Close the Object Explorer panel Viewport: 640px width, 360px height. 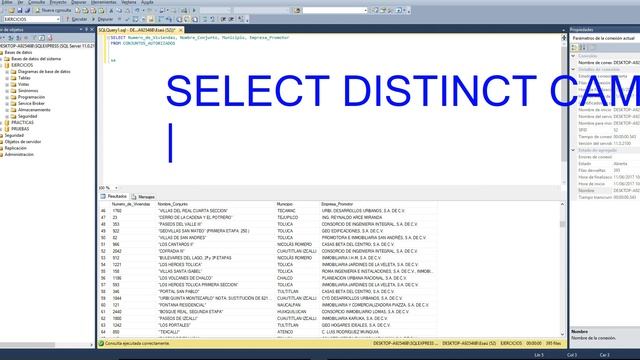click(x=92, y=29)
